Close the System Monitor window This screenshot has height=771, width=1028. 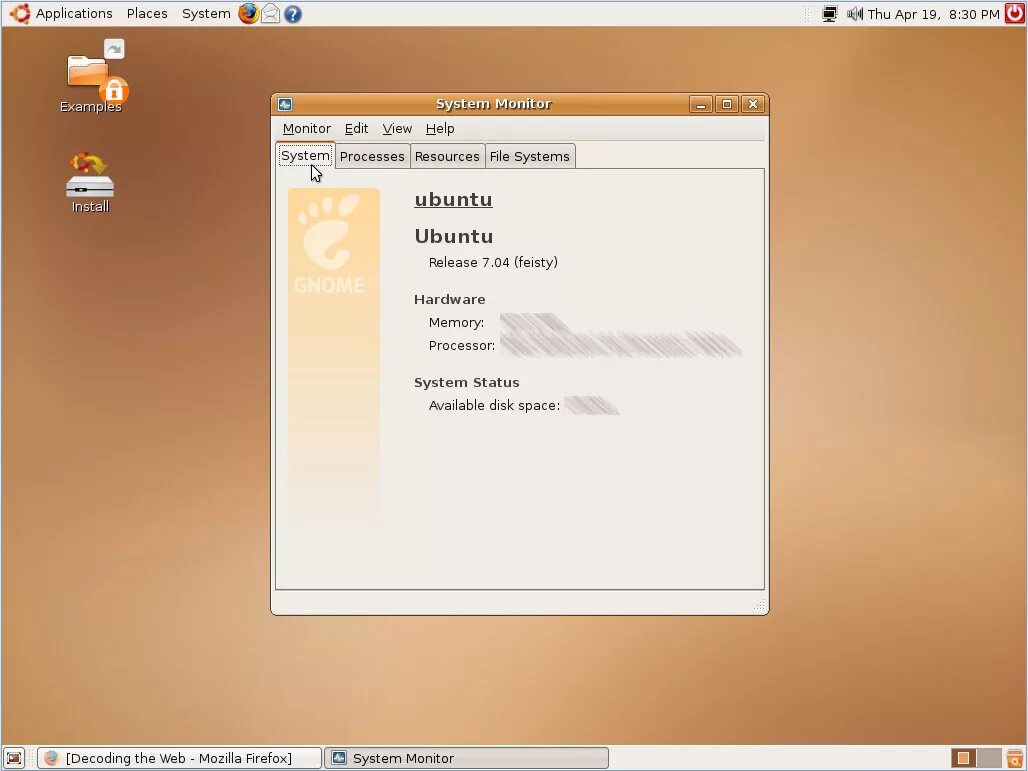click(x=753, y=104)
